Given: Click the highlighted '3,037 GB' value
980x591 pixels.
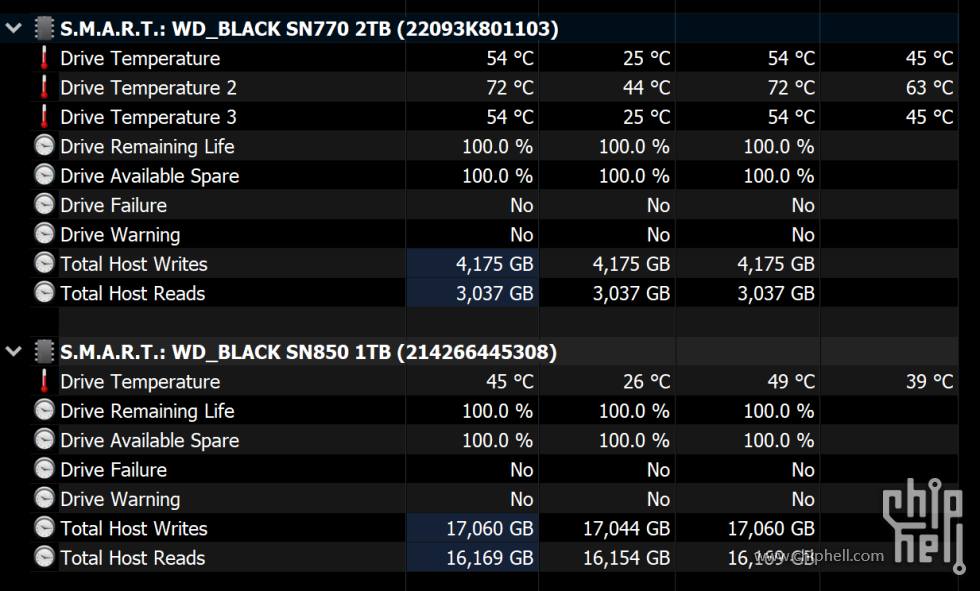Looking at the screenshot, I should 494,294.
